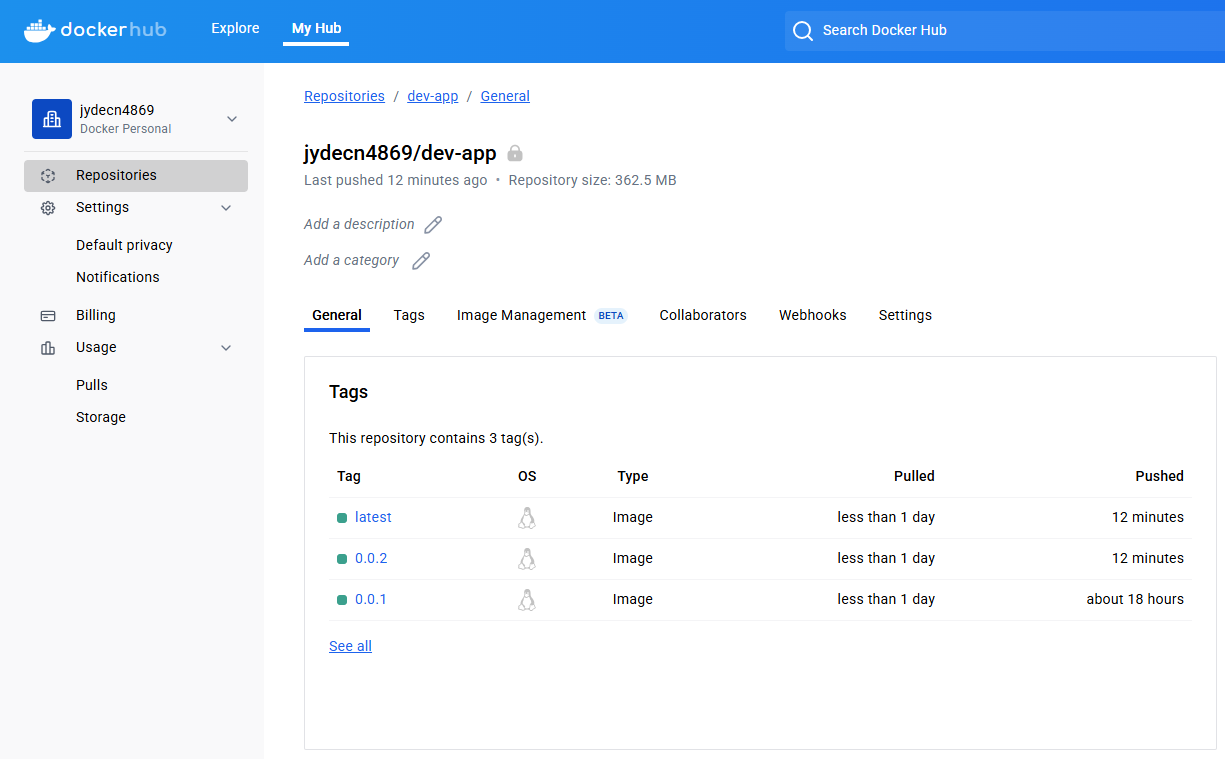1225x759 pixels.
Task: Click the green status dot beside latest
Action: [x=342, y=518]
